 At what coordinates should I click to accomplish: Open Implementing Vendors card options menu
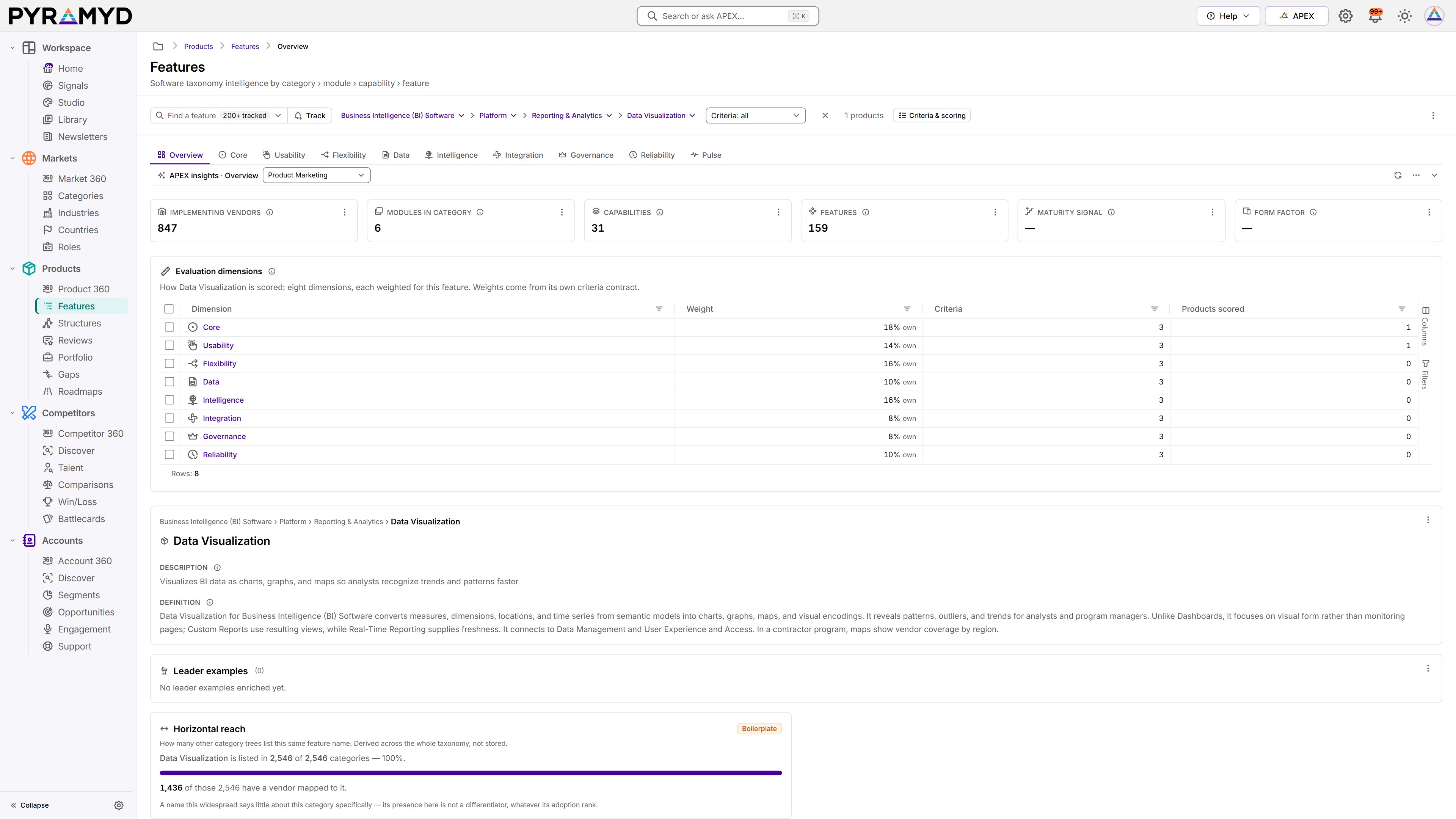point(344,212)
